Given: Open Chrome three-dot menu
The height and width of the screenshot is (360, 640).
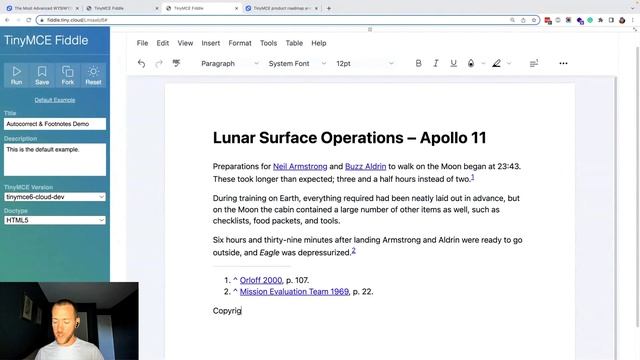Looking at the screenshot, I should pyautogui.click(x=633, y=20).
